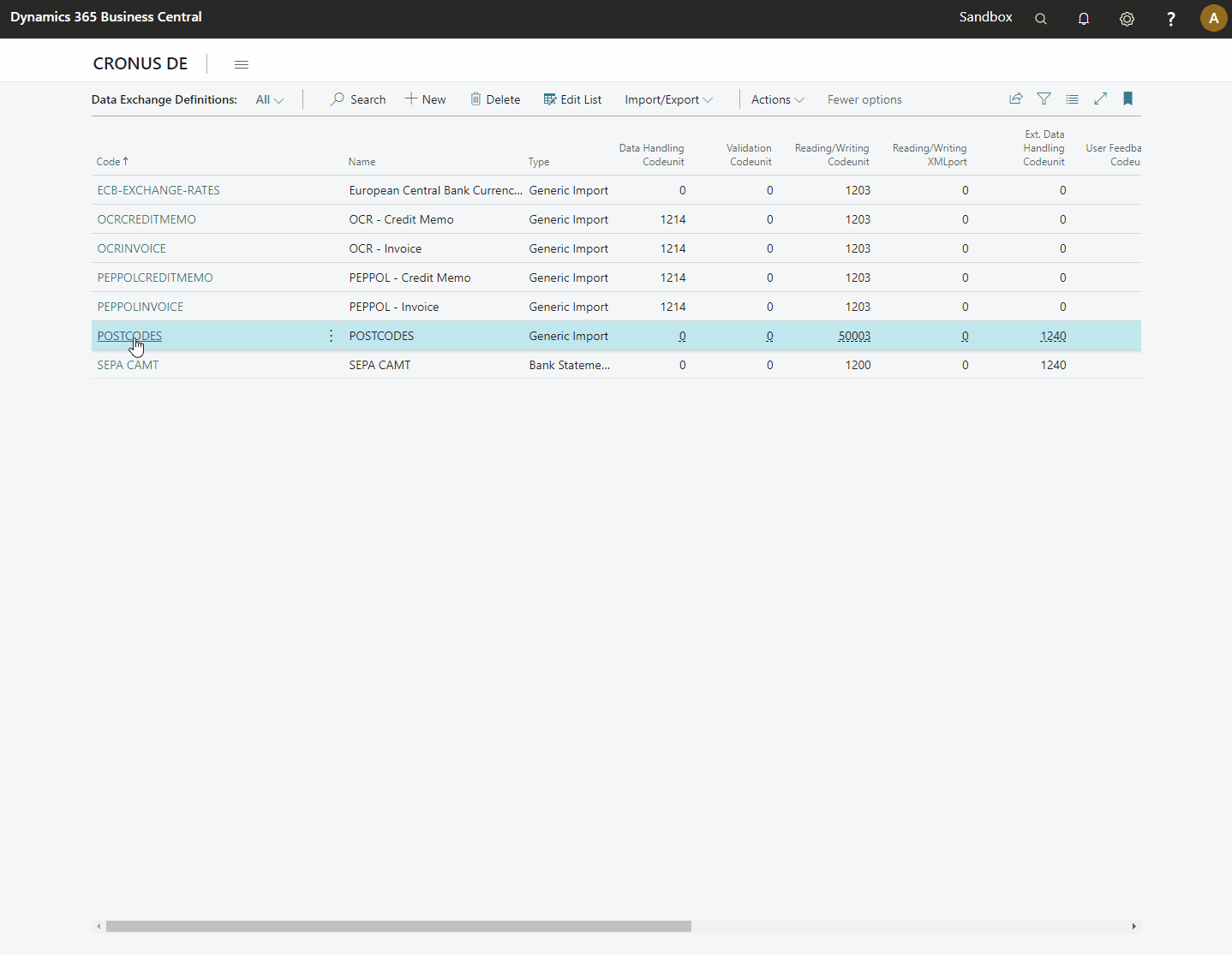Screen dimensions: 1232x955
Task: Expand the Import/Export menu
Action: point(668,100)
